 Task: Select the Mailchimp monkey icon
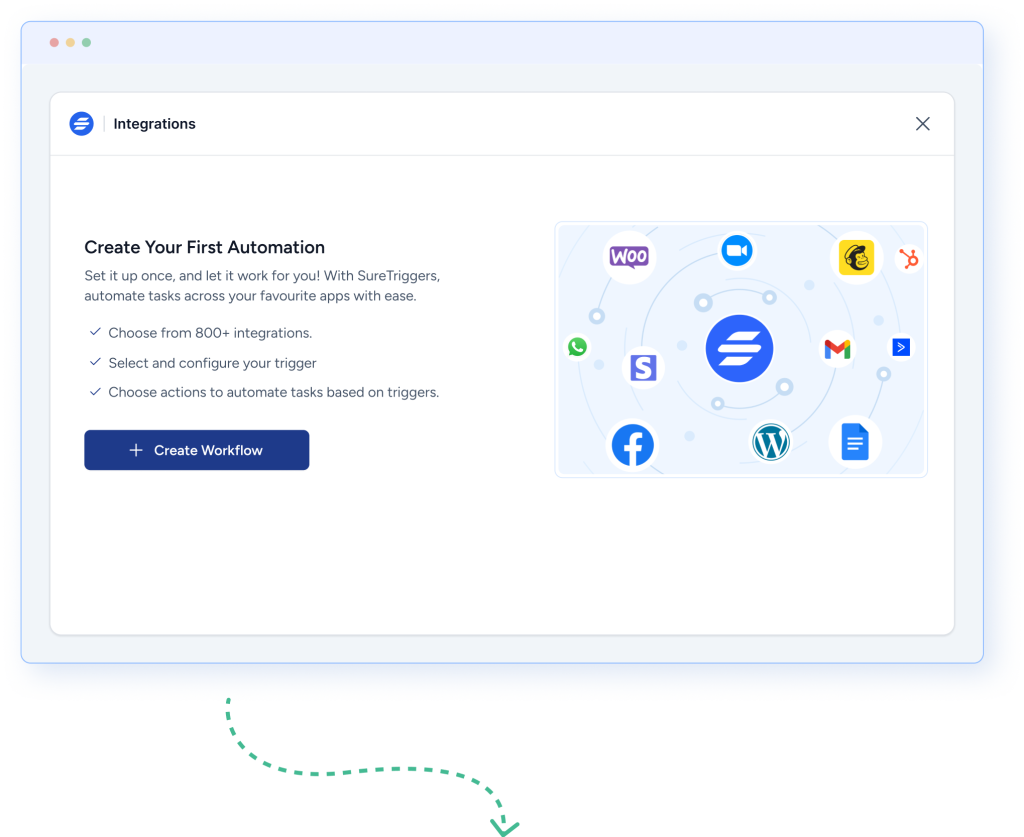point(856,257)
